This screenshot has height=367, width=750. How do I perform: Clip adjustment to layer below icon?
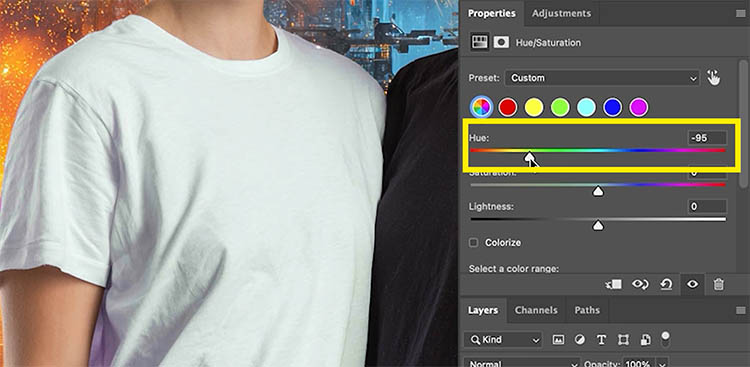(613, 285)
